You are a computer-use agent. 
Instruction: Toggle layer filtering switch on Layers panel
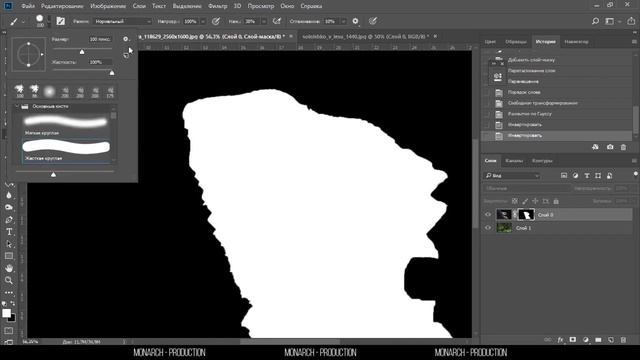coord(635,174)
